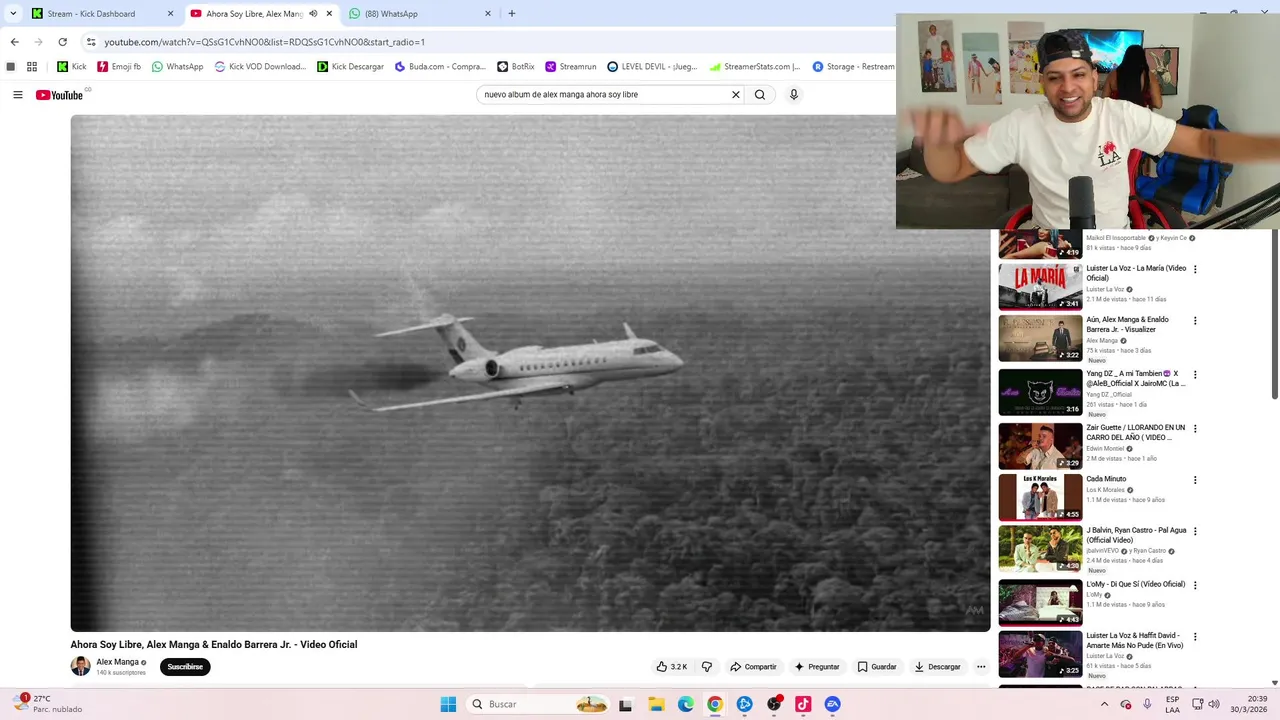Open Chrome tab search dropdown
The image size is (1280, 720).
[13, 14]
